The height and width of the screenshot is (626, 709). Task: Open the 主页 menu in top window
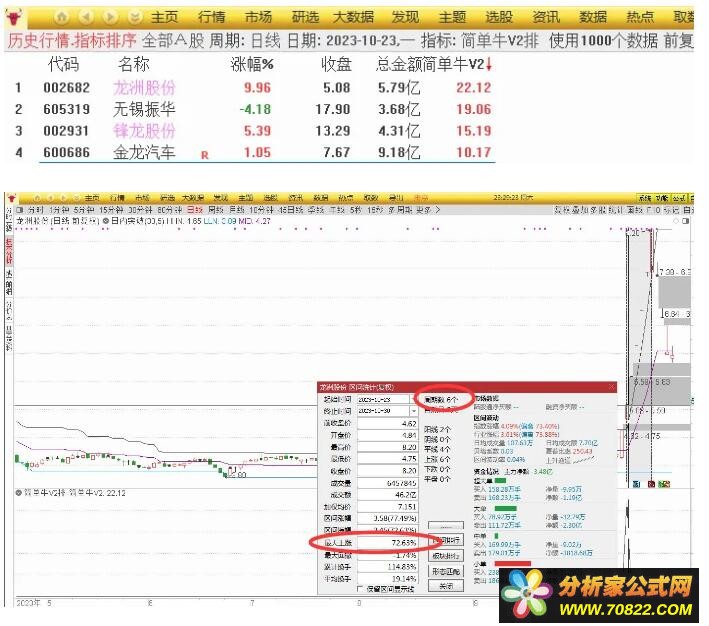click(165, 17)
